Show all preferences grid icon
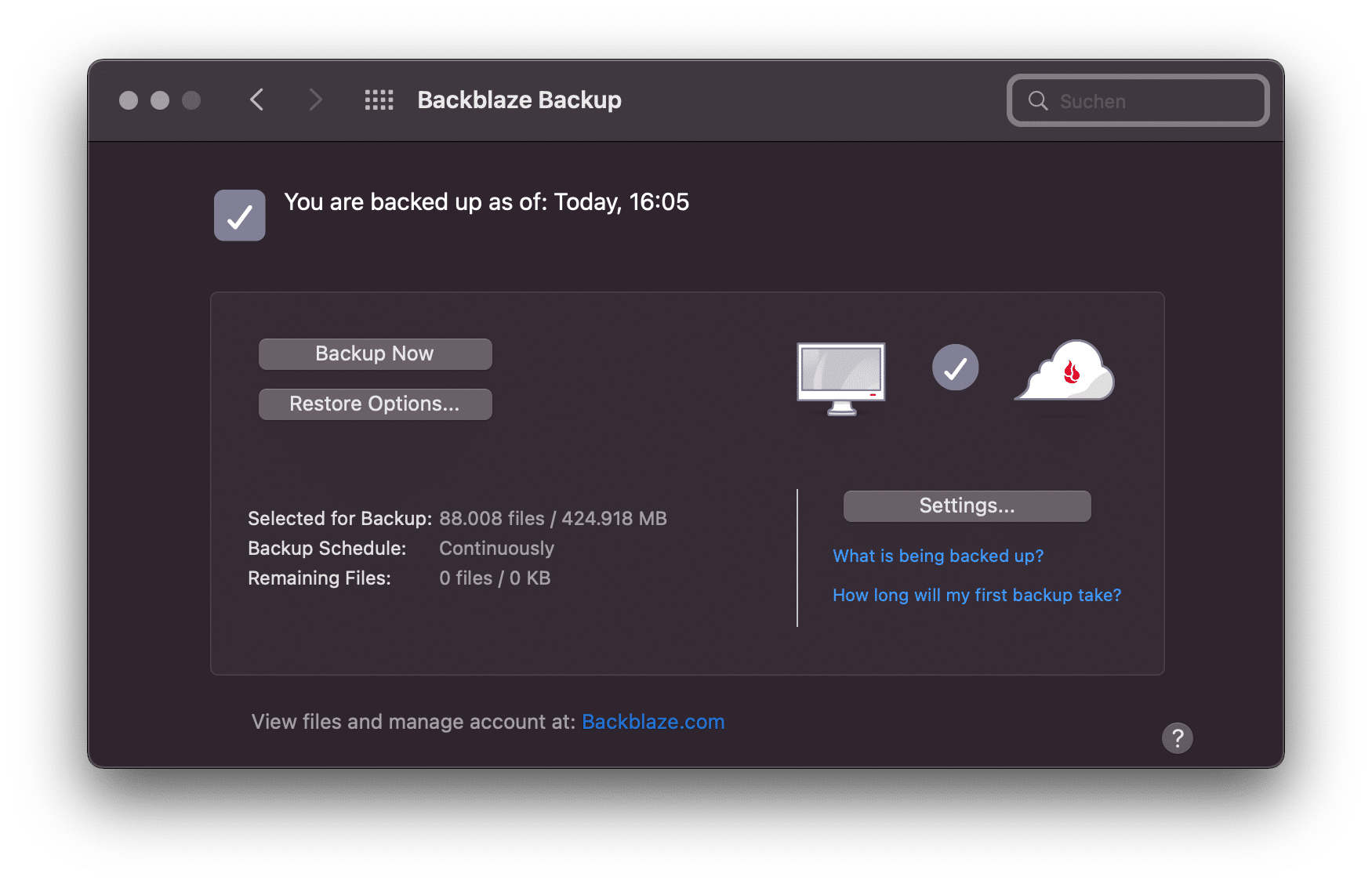The height and width of the screenshot is (884, 1372). (379, 100)
